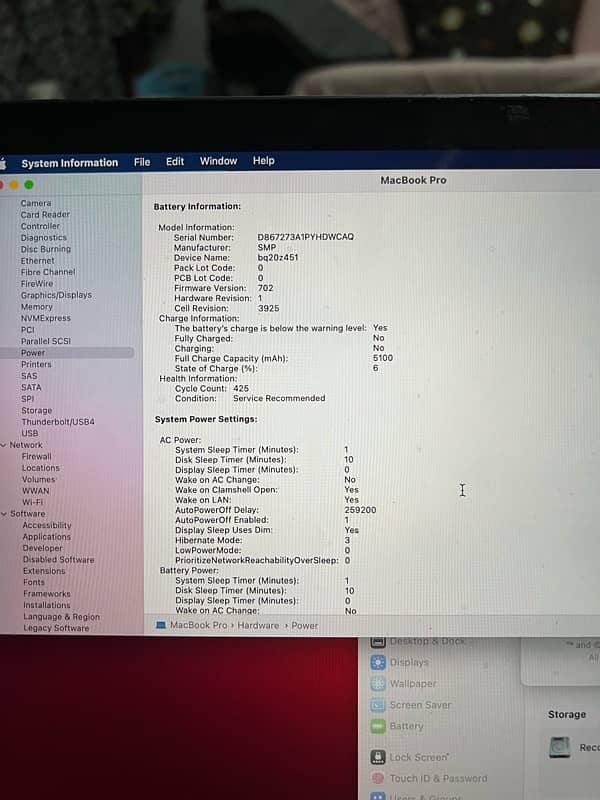The image size is (600, 800).
Task: Select WWAN under Network
Action: 36,491
